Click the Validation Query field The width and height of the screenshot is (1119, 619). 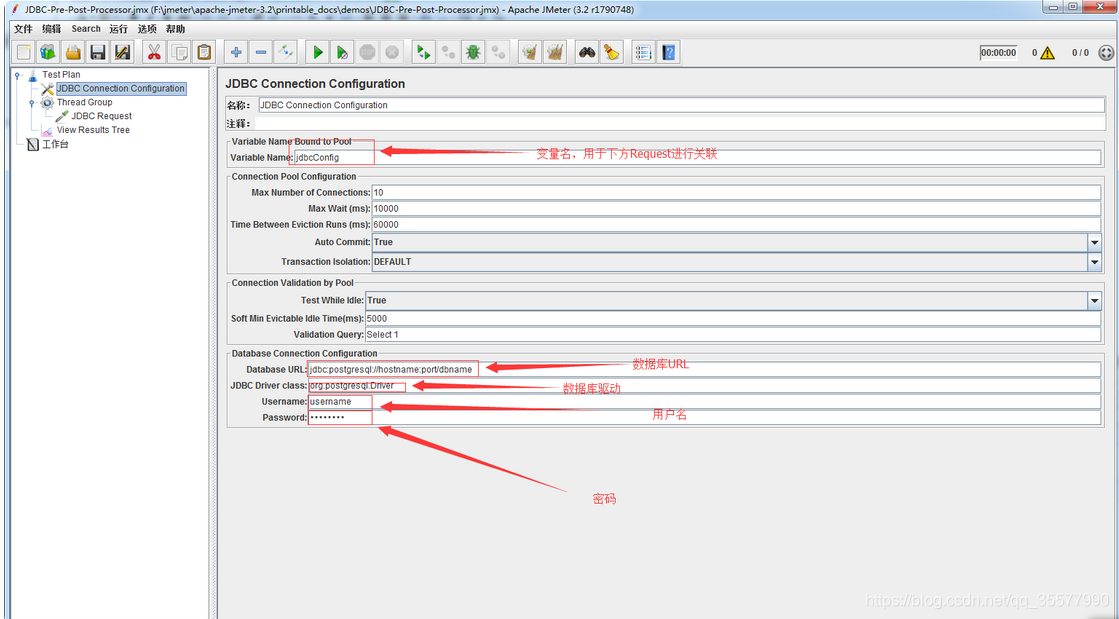pyautogui.click(x=733, y=335)
